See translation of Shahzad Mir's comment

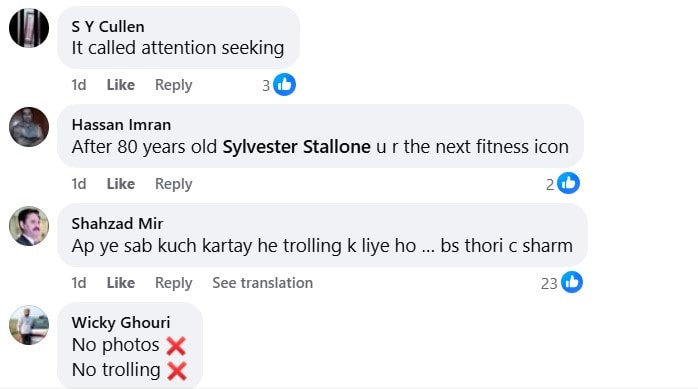(x=263, y=283)
